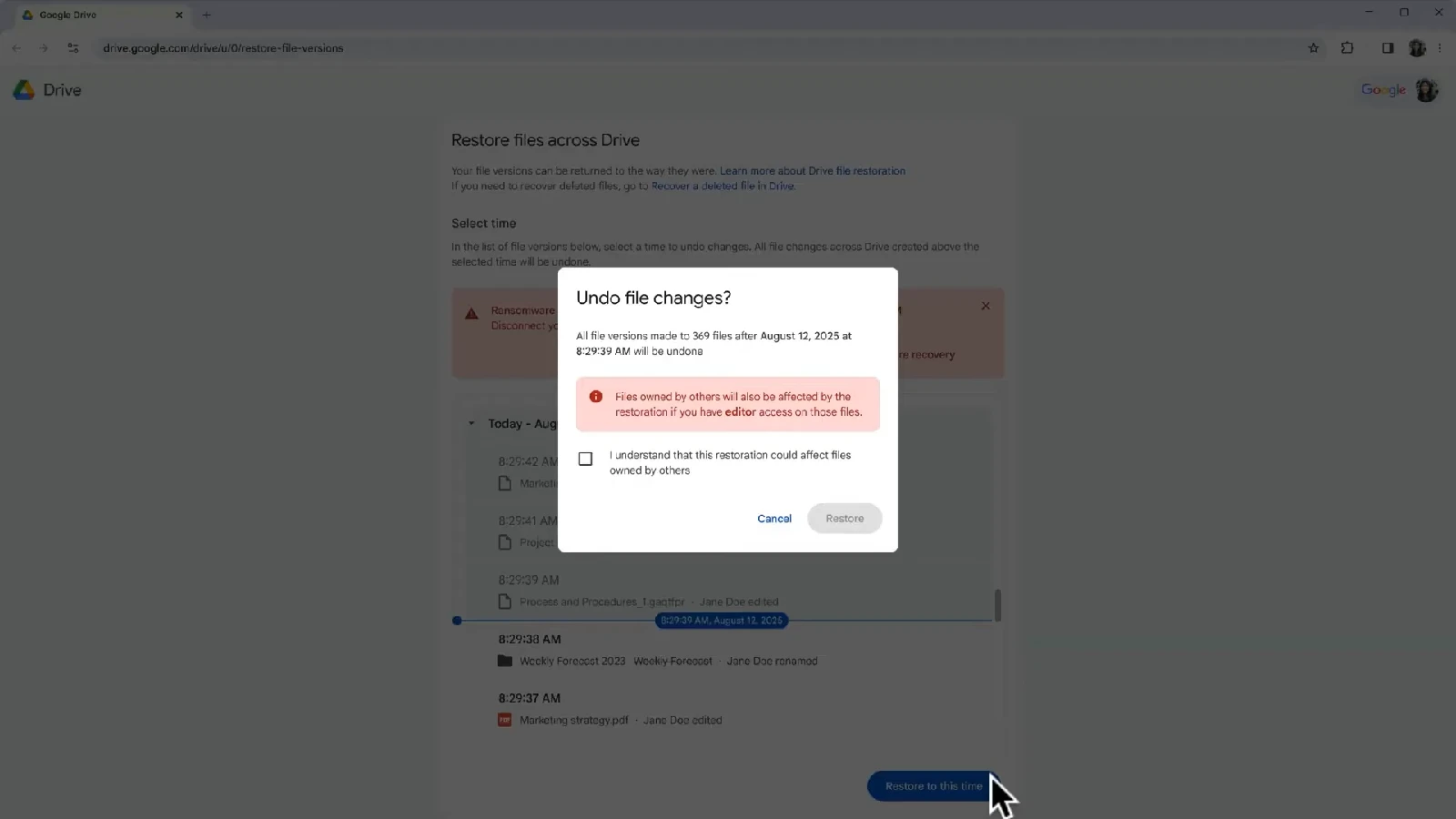Viewport: 1456px width, 819px height.
Task: Toggle the browser side panel icon
Action: pos(1387,48)
